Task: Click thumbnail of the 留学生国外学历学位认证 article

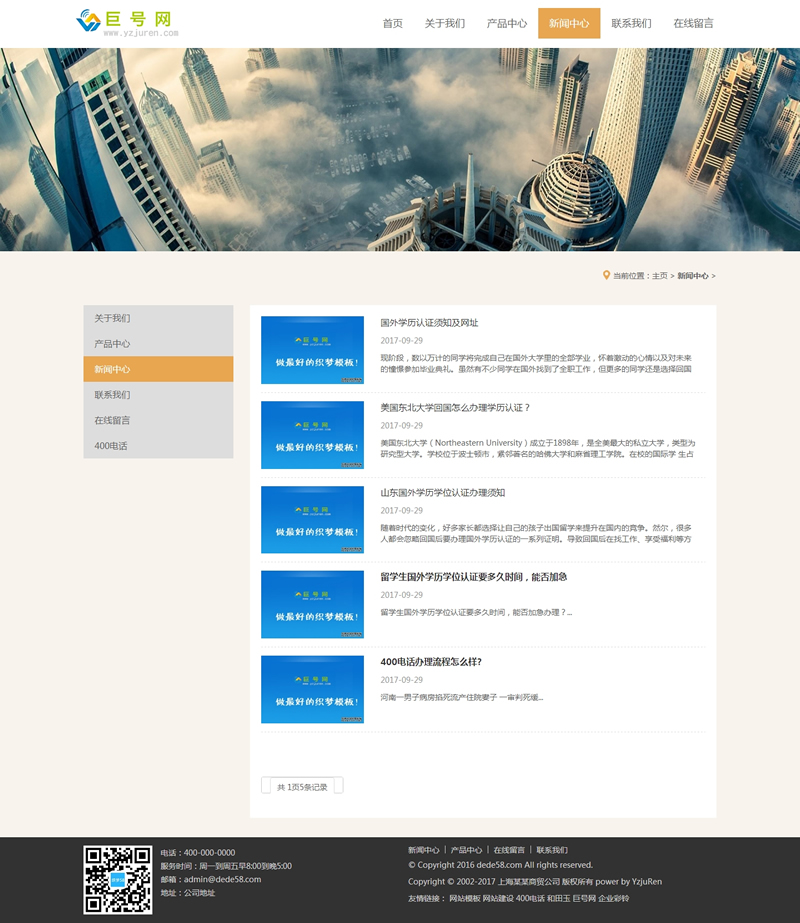Action: (x=312, y=605)
